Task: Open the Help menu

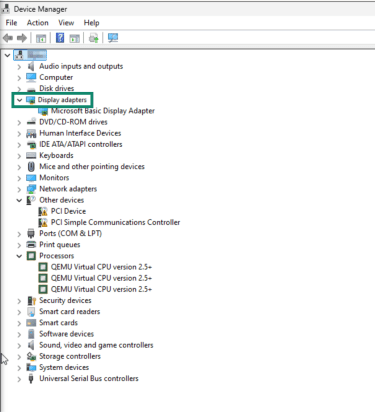Action: [91, 23]
